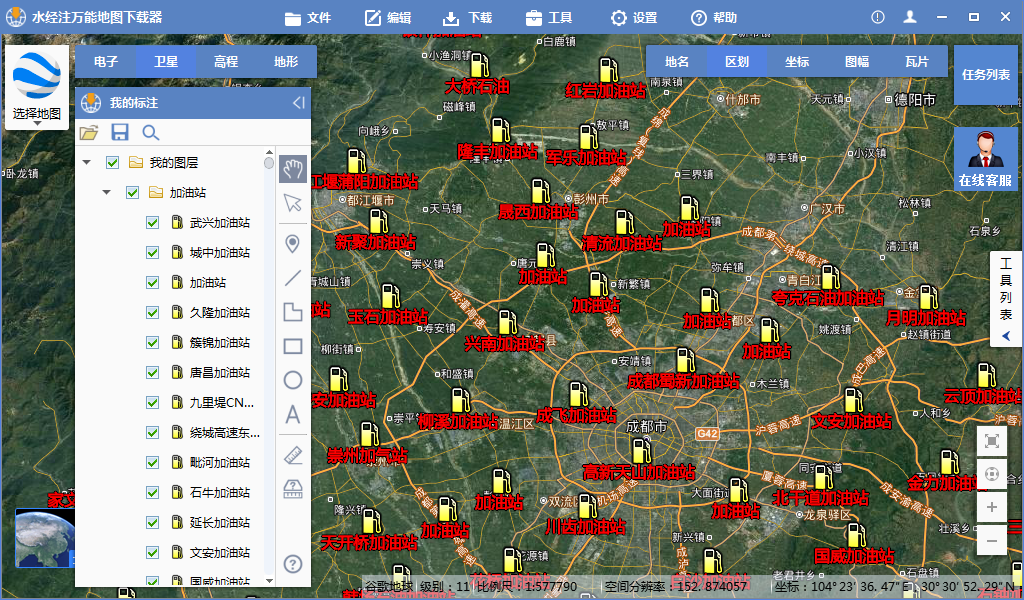
Task: Click 月明加油站 map marker
Action: point(928,297)
